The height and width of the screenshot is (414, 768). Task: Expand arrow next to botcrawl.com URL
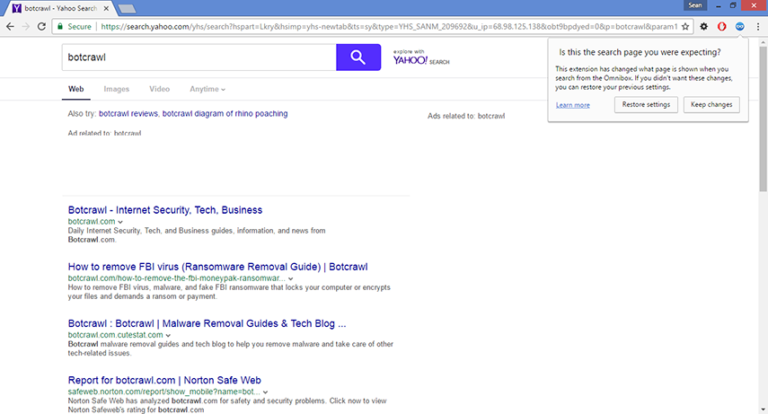click(120, 222)
